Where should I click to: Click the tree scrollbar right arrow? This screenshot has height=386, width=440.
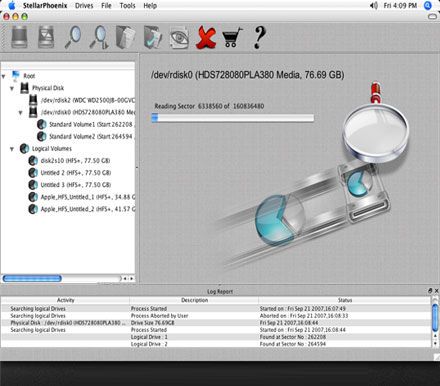pos(132,278)
